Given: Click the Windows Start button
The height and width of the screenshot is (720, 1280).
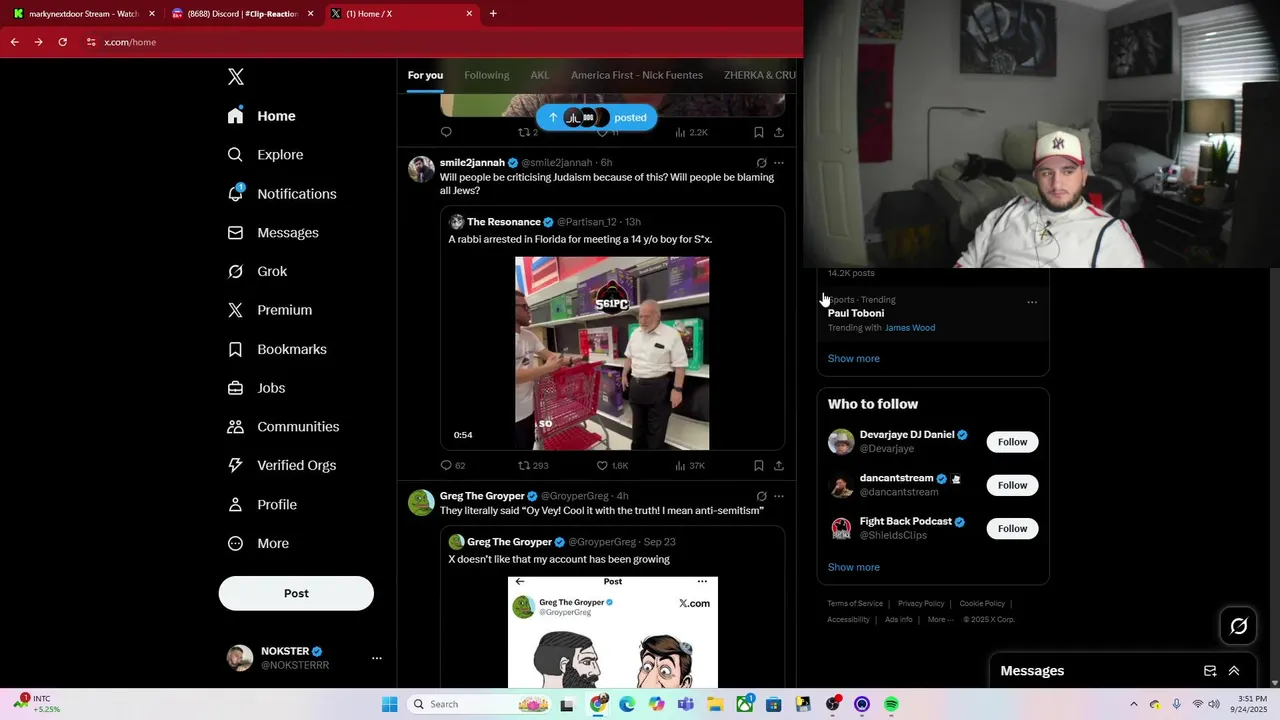Looking at the screenshot, I should [x=389, y=704].
